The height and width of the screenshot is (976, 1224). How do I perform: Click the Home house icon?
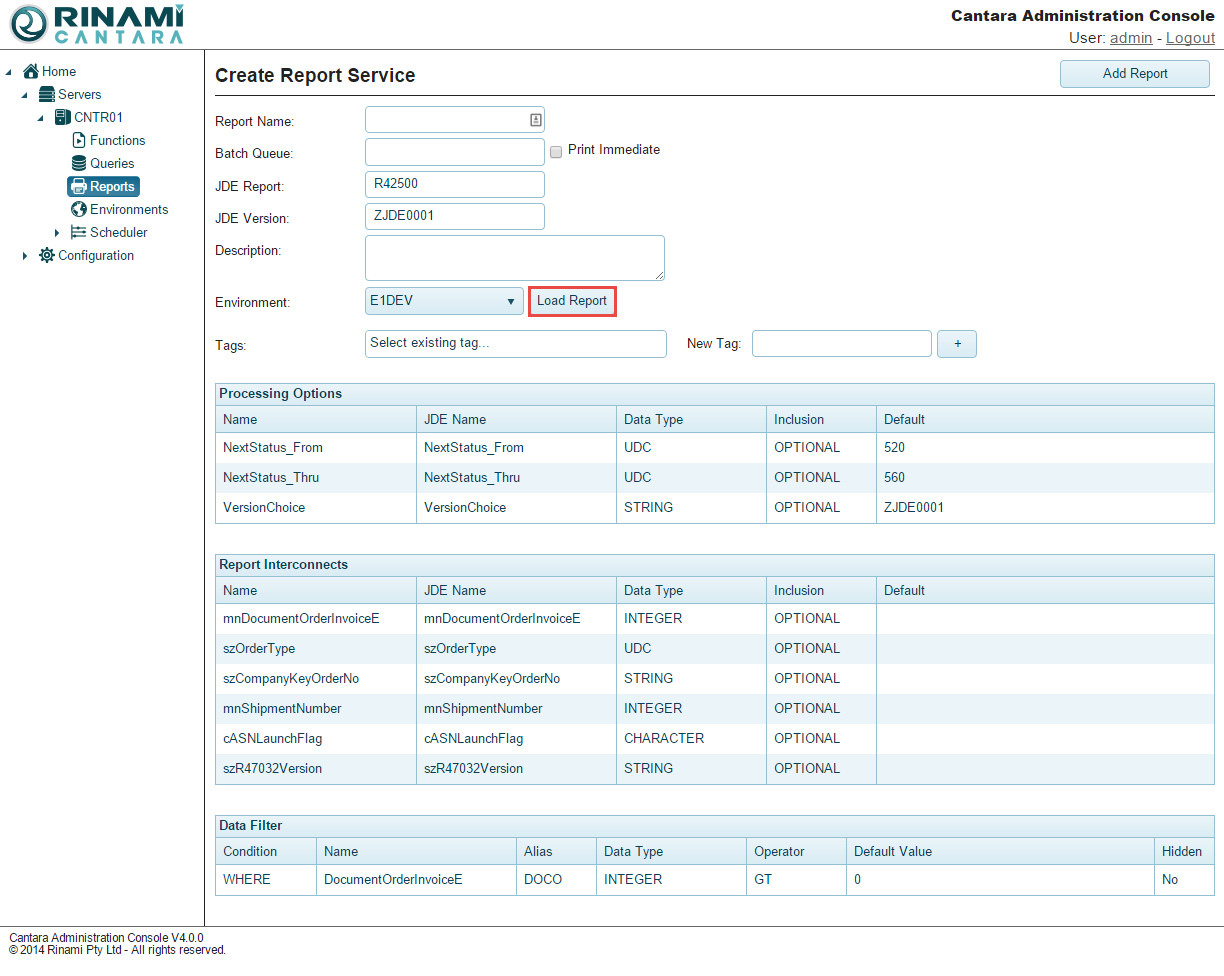[x=31, y=71]
